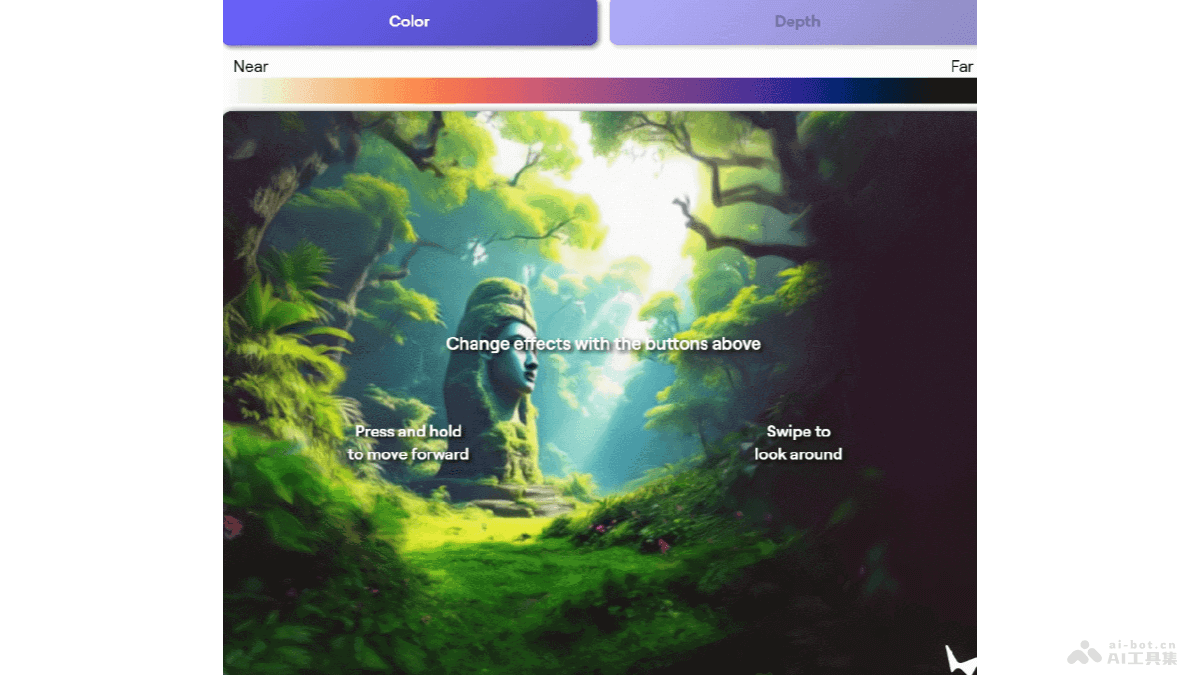The height and width of the screenshot is (675, 1200).
Task: Click the Near label above the gradient
Action: click(251, 67)
